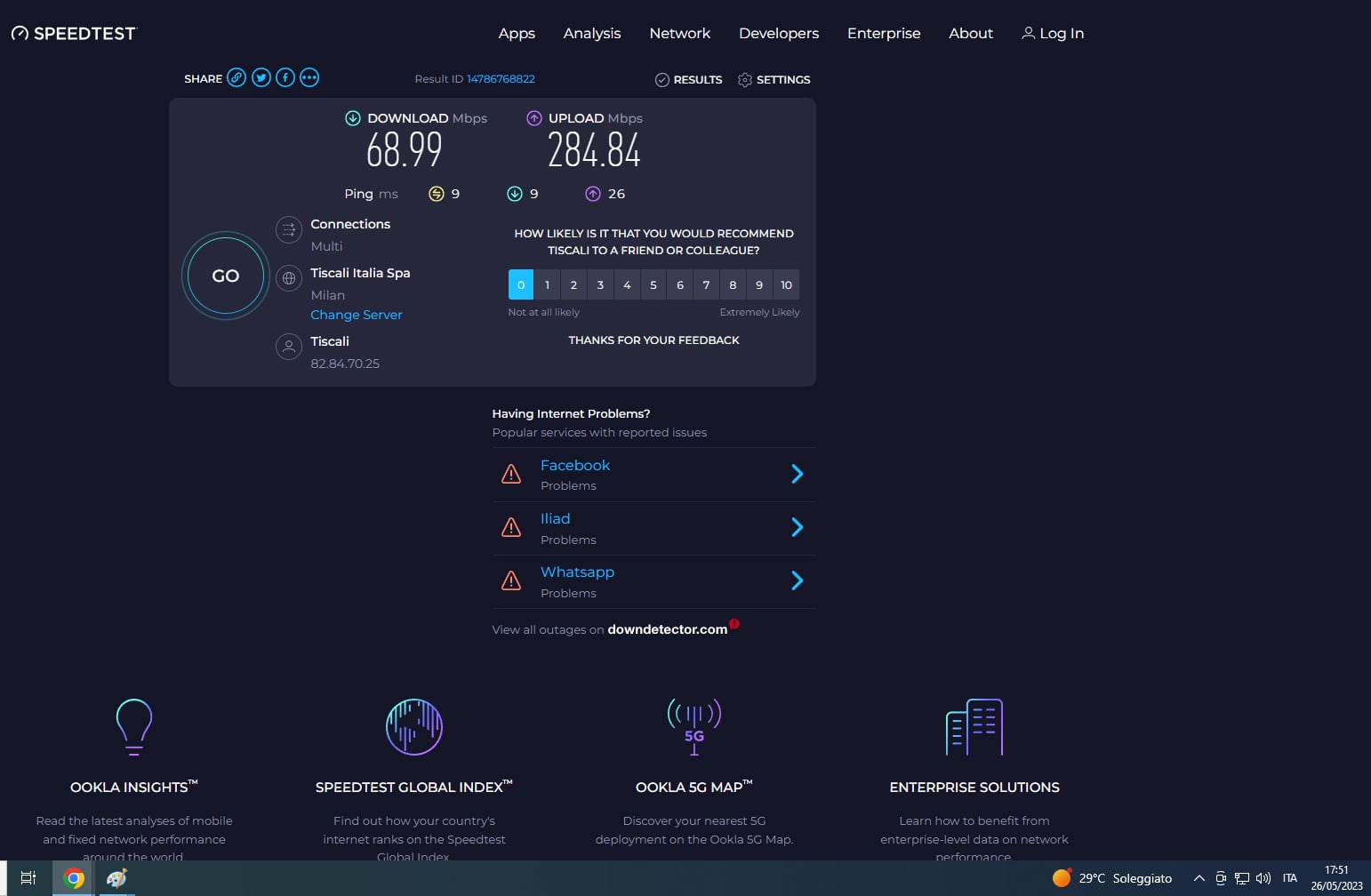
Task: Open the Enterprise menu
Action: 884,33
